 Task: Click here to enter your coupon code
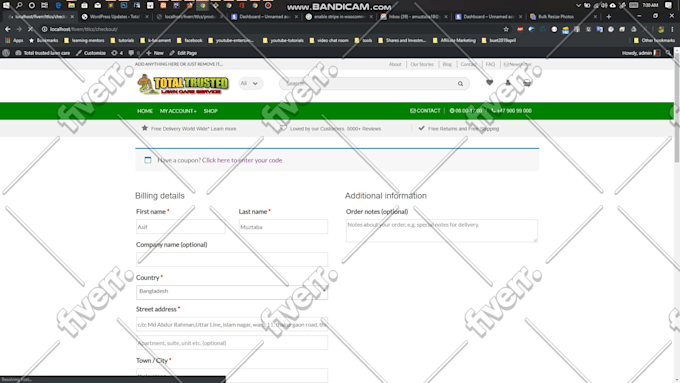click(x=242, y=160)
